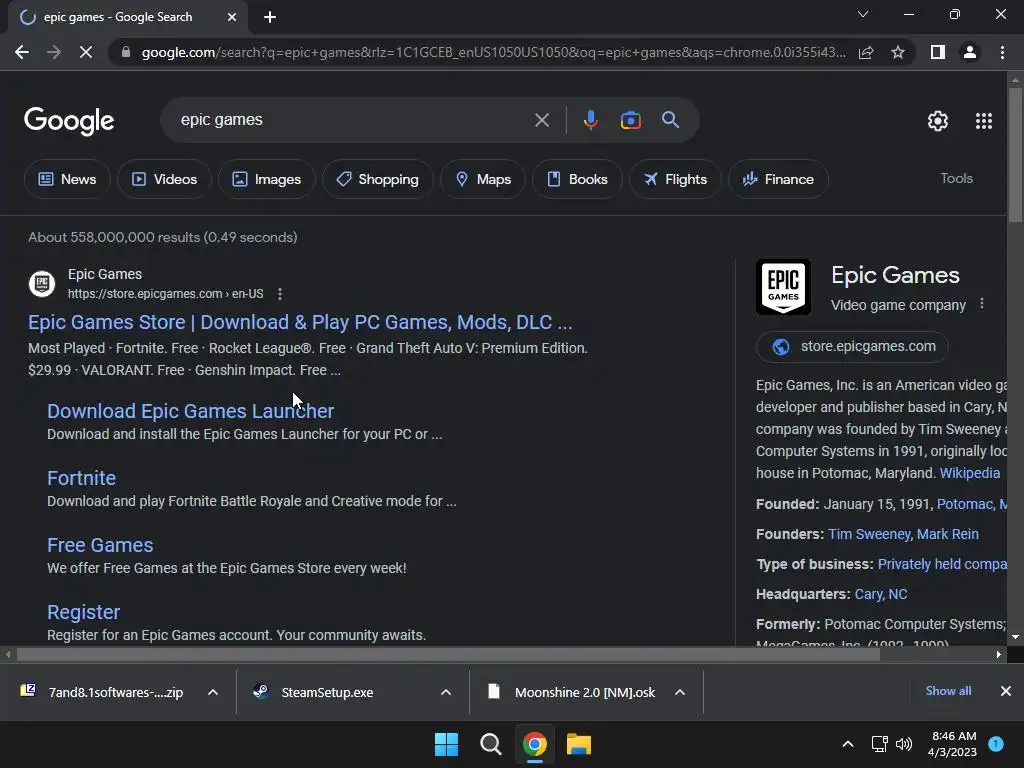
Task: Click the Epic Games result favicon
Action: pos(42,283)
